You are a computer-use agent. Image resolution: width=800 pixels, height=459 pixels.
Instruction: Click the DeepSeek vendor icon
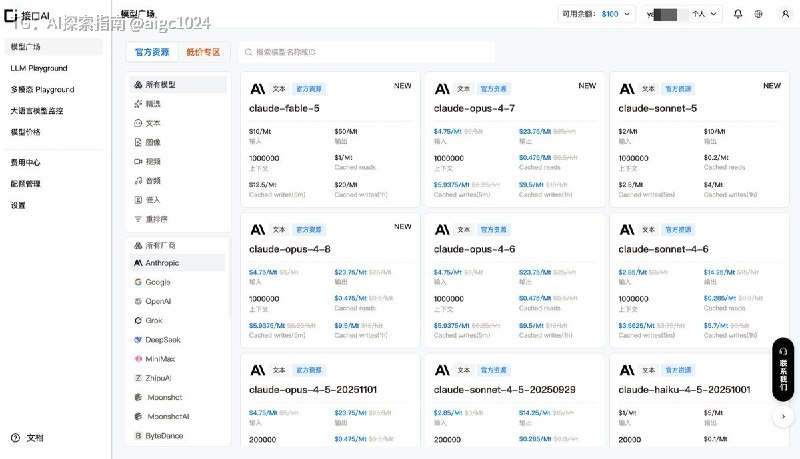point(138,340)
